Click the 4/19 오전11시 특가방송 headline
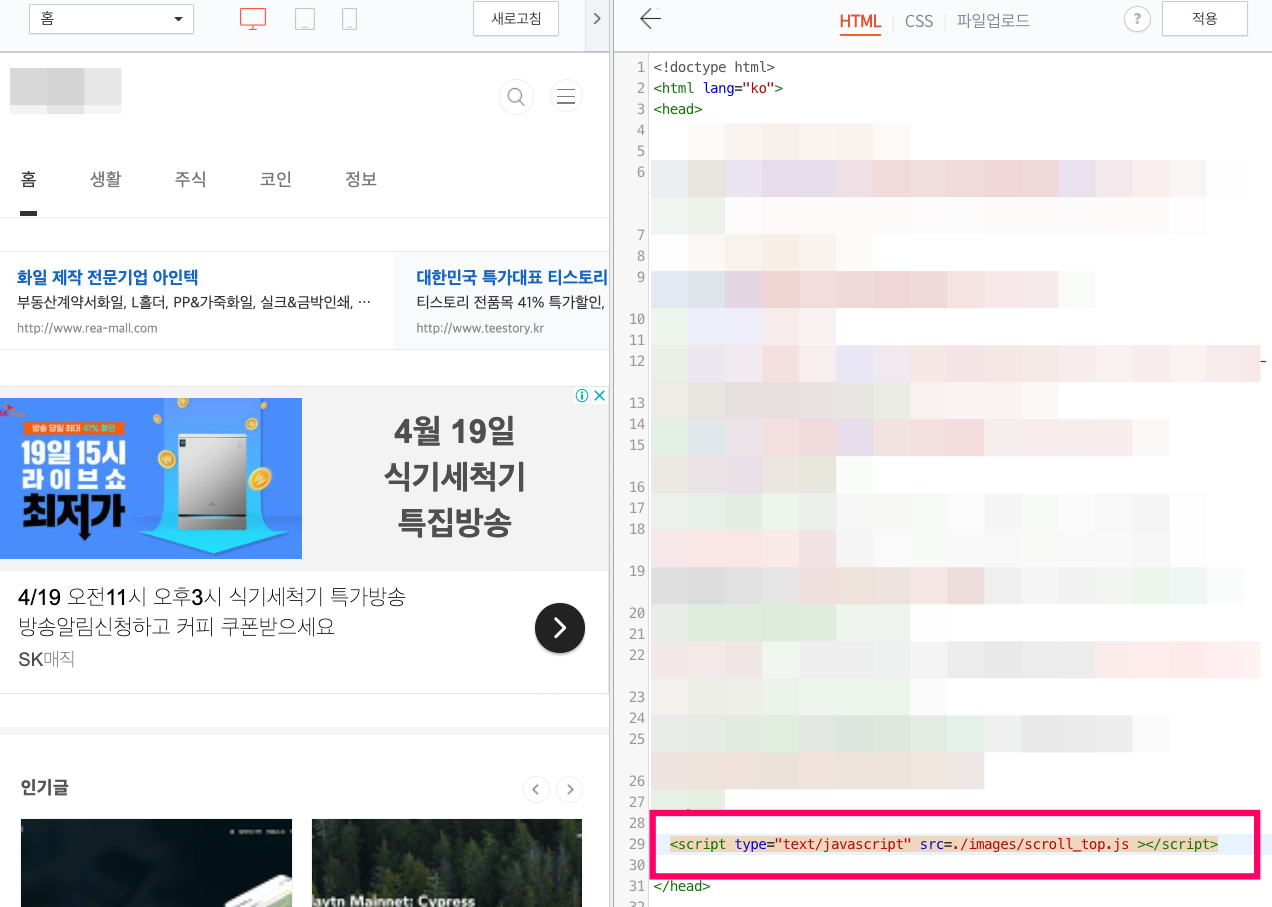The height and width of the screenshot is (907, 1272). [x=212, y=598]
